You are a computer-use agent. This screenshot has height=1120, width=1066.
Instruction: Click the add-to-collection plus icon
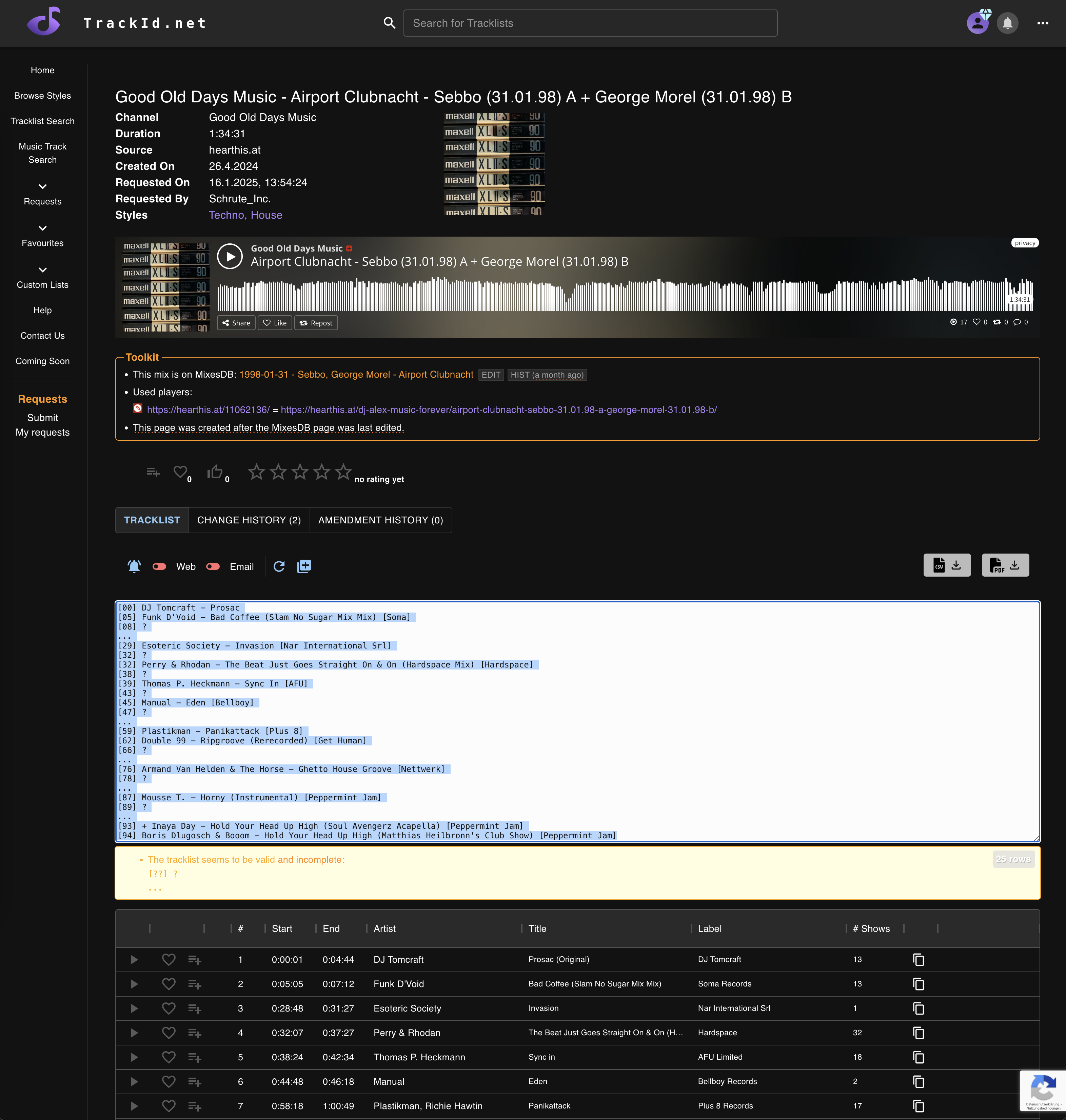click(304, 566)
